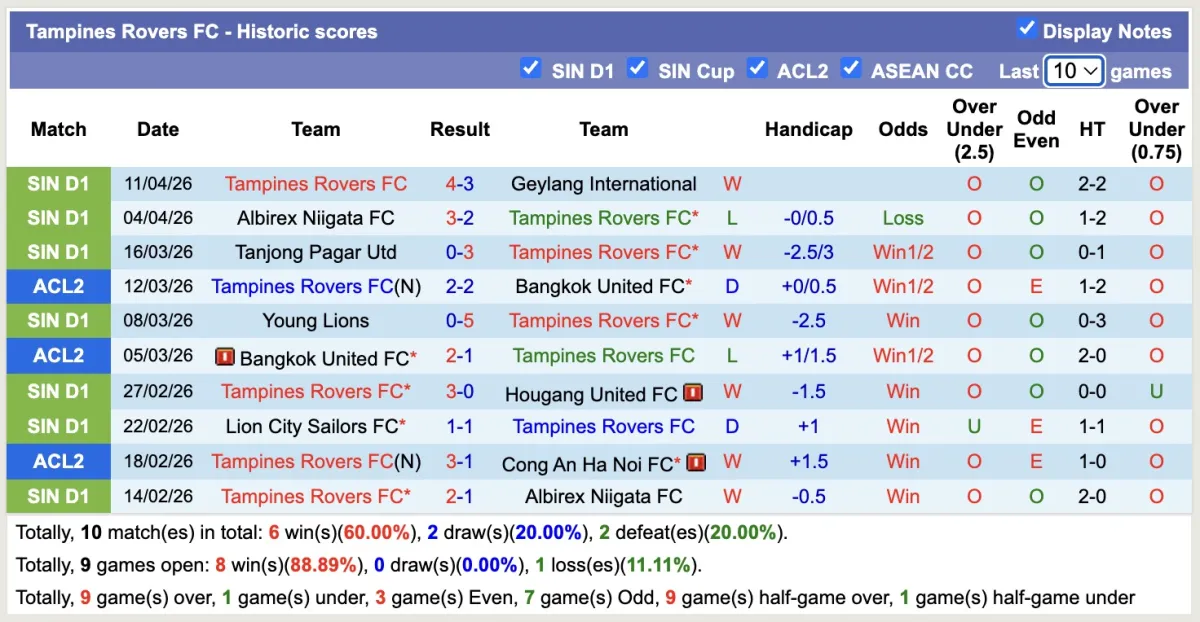Click SIN D1 label on 11/04/26 row

click(x=58, y=184)
